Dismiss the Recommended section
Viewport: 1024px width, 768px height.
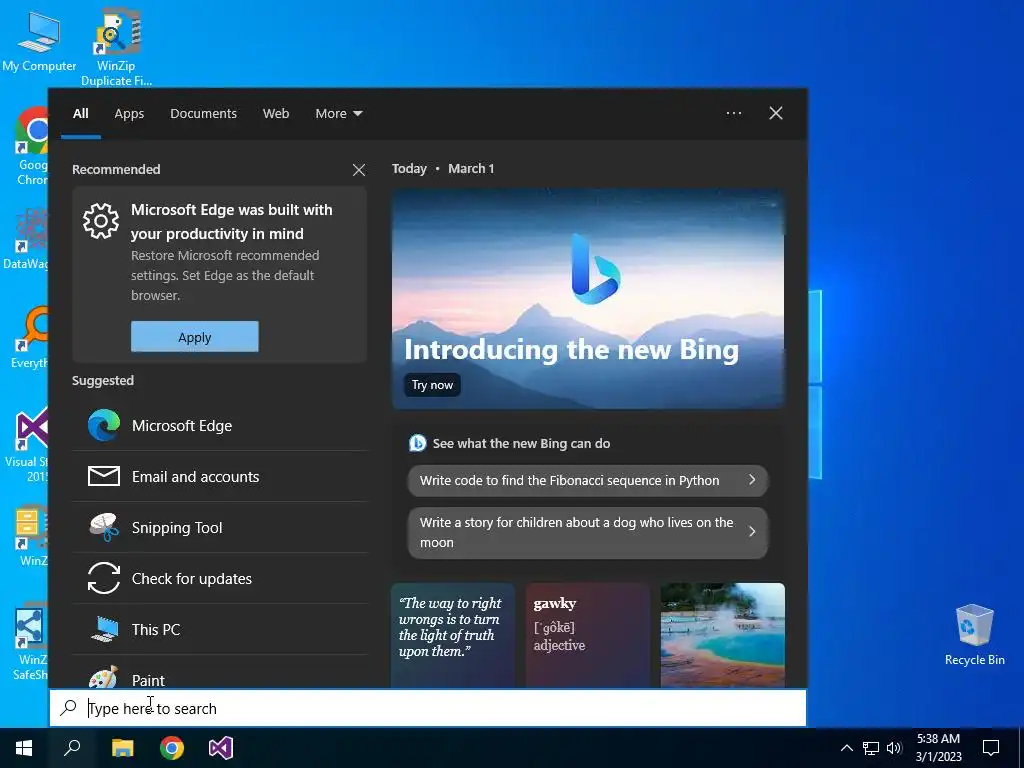[359, 170]
